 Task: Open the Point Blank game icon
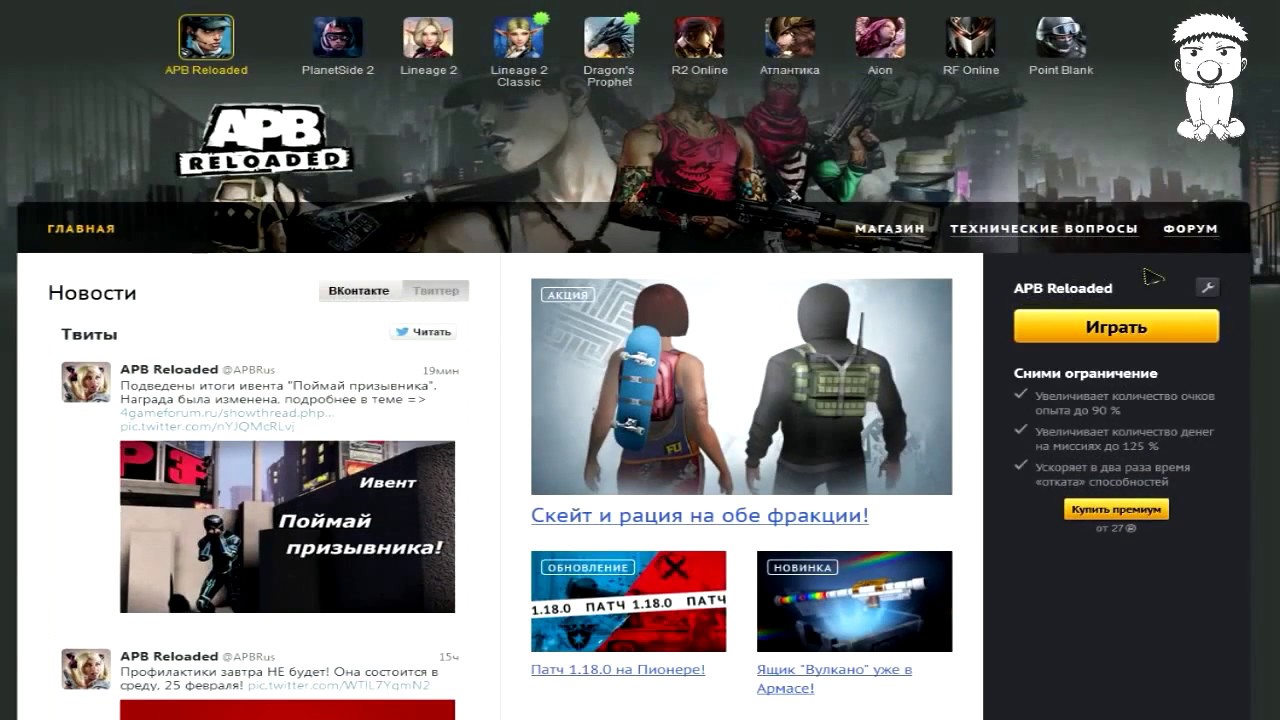coord(1061,38)
